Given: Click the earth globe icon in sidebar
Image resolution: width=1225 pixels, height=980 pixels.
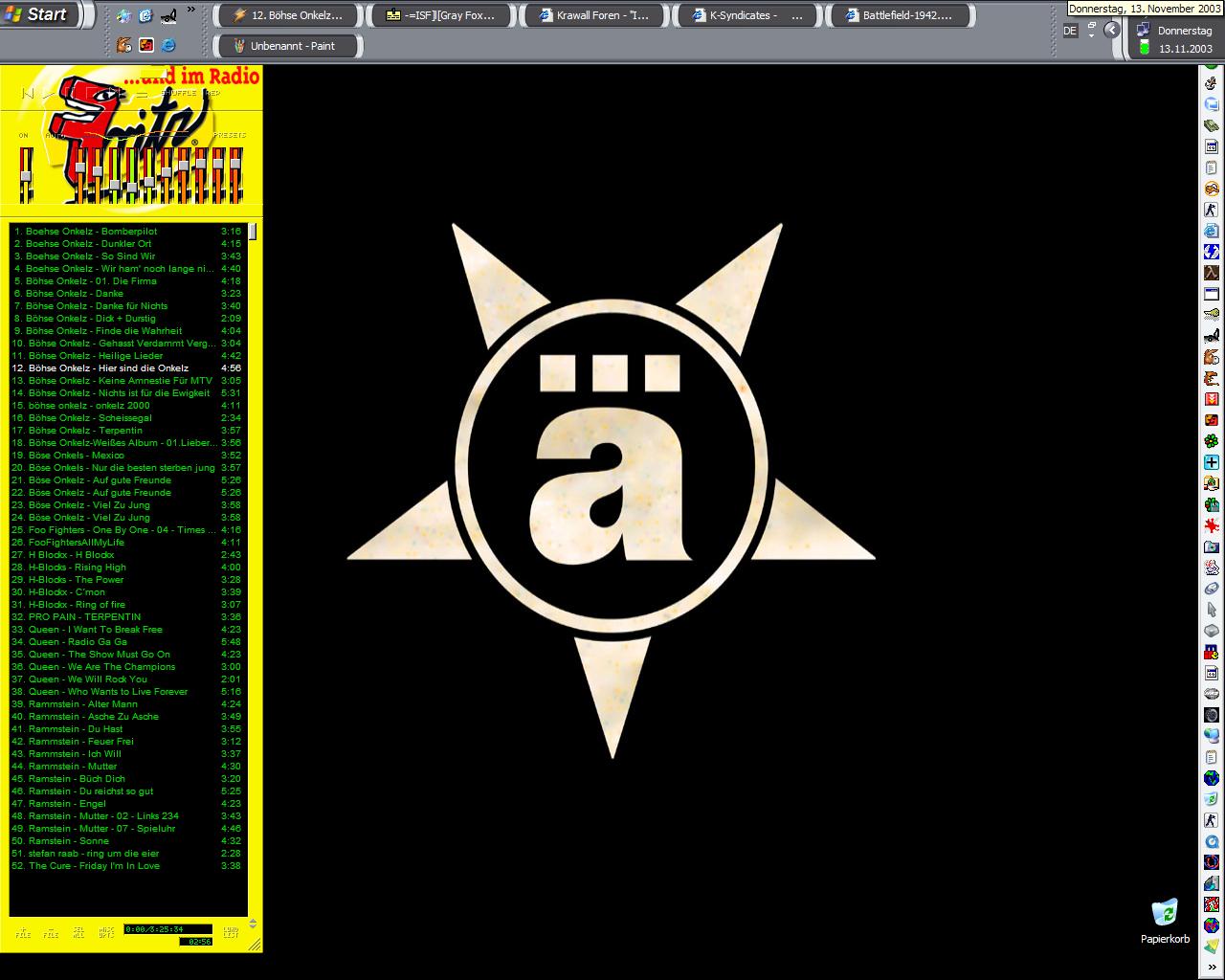Looking at the screenshot, I should pos(1211,778).
